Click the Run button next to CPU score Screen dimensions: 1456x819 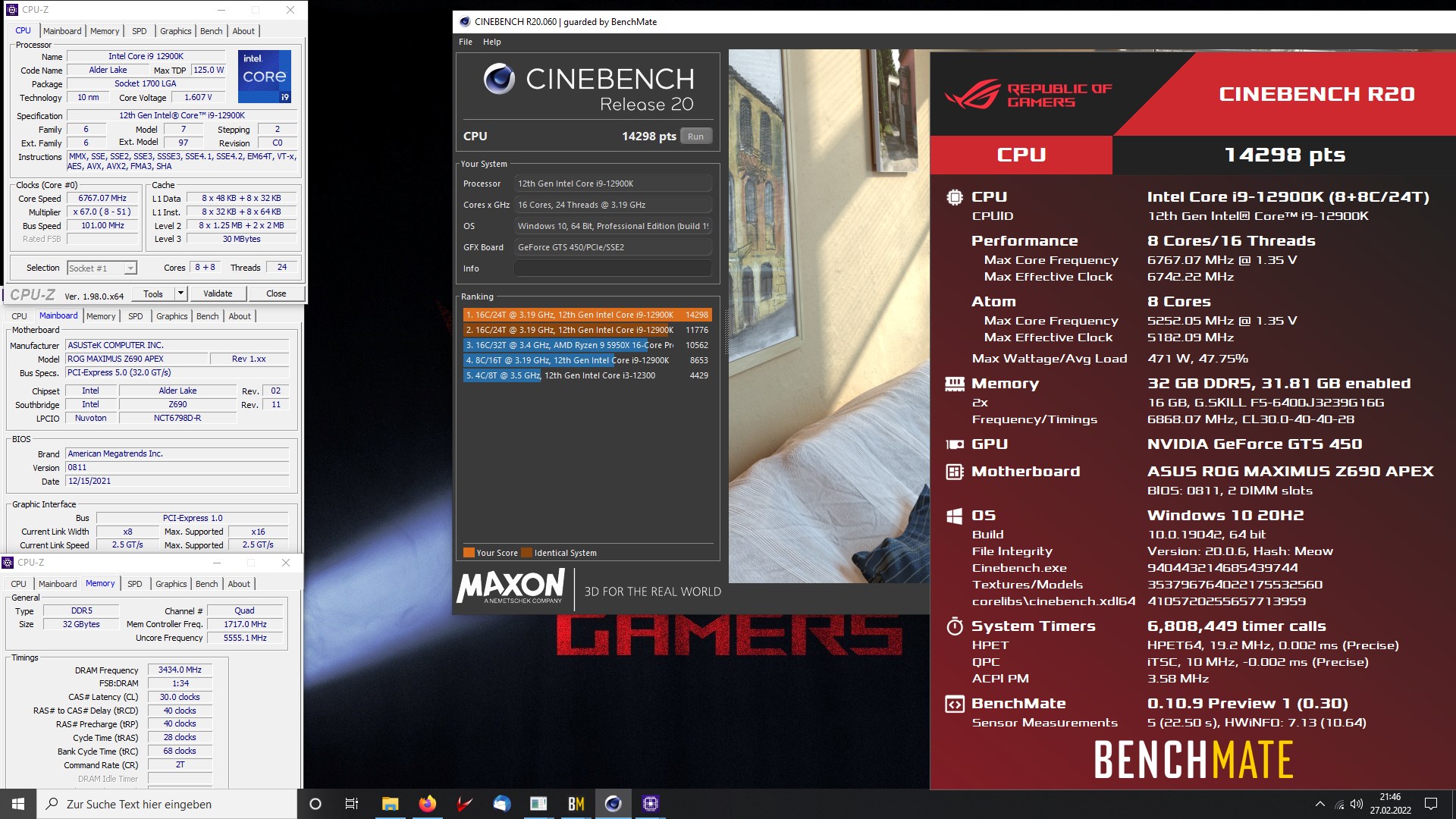click(695, 136)
